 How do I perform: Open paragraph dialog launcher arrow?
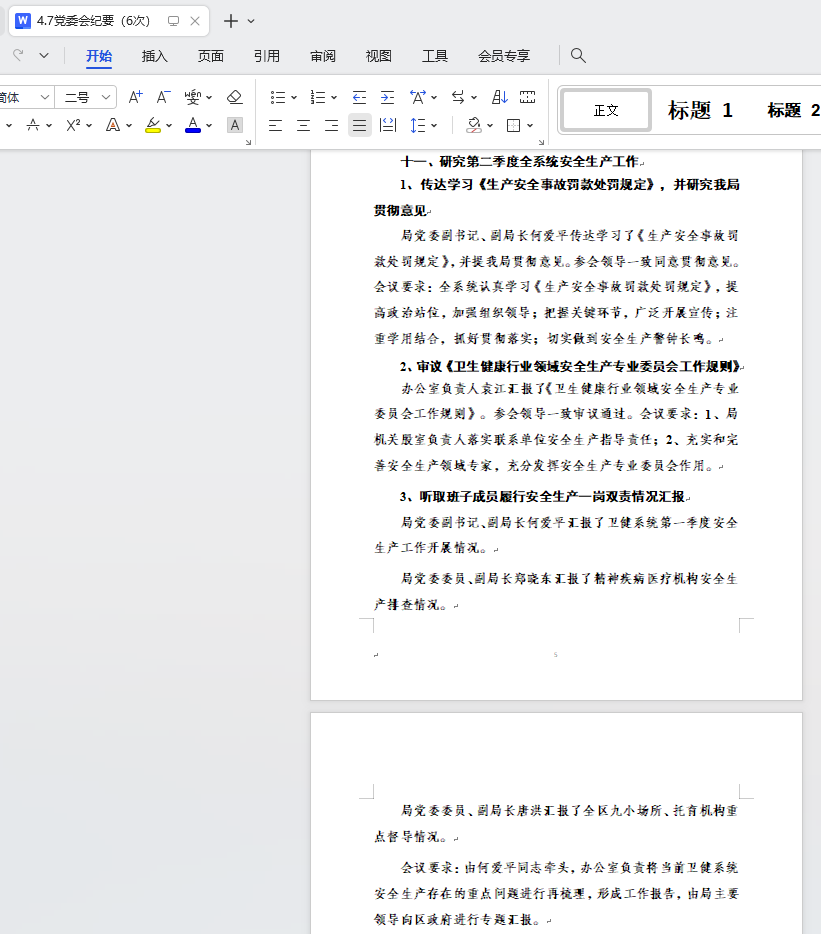[541, 142]
